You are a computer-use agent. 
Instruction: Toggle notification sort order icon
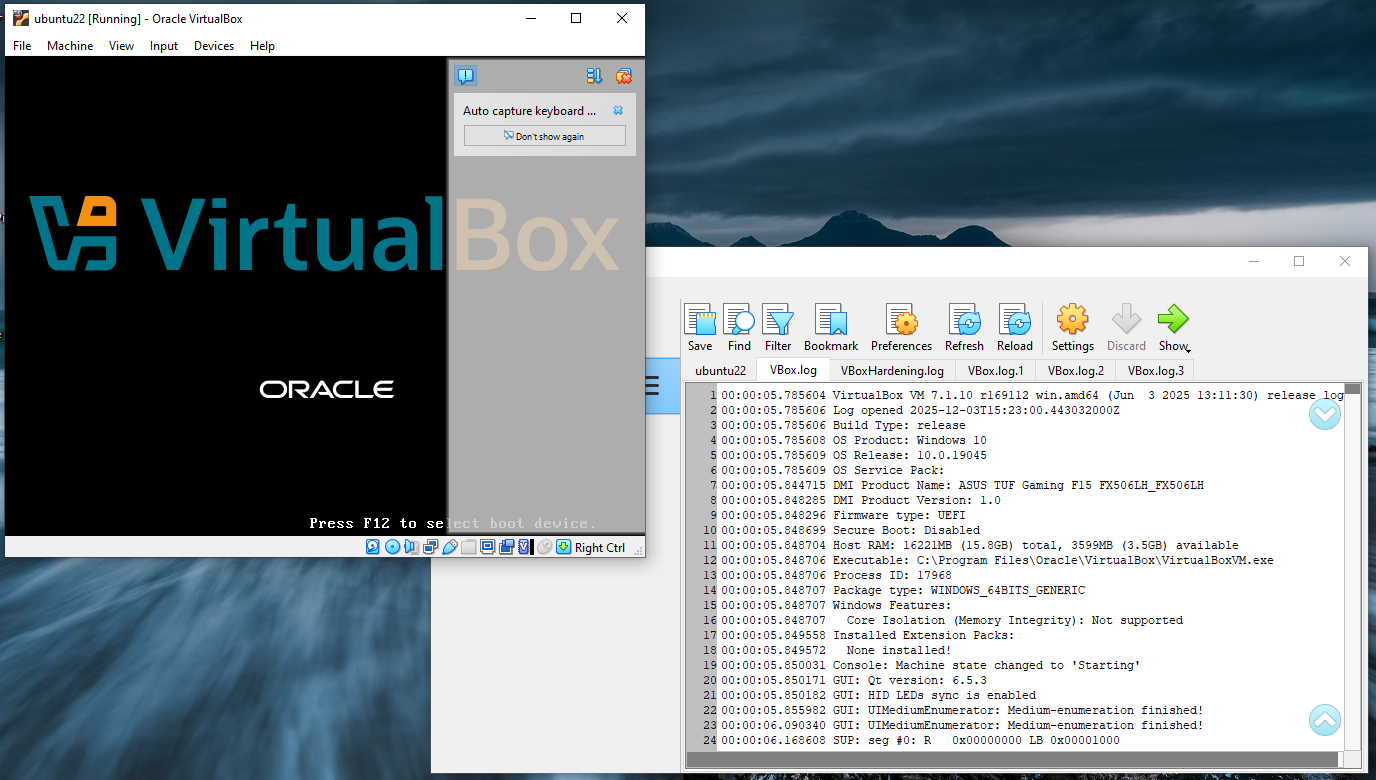[594, 76]
